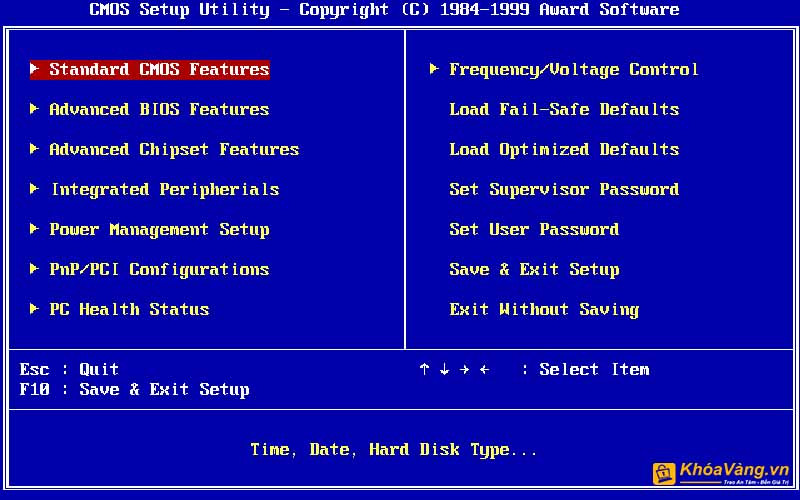800x500 pixels.
Task: Choose Exit Without Saving
Action: coord(544,310)
